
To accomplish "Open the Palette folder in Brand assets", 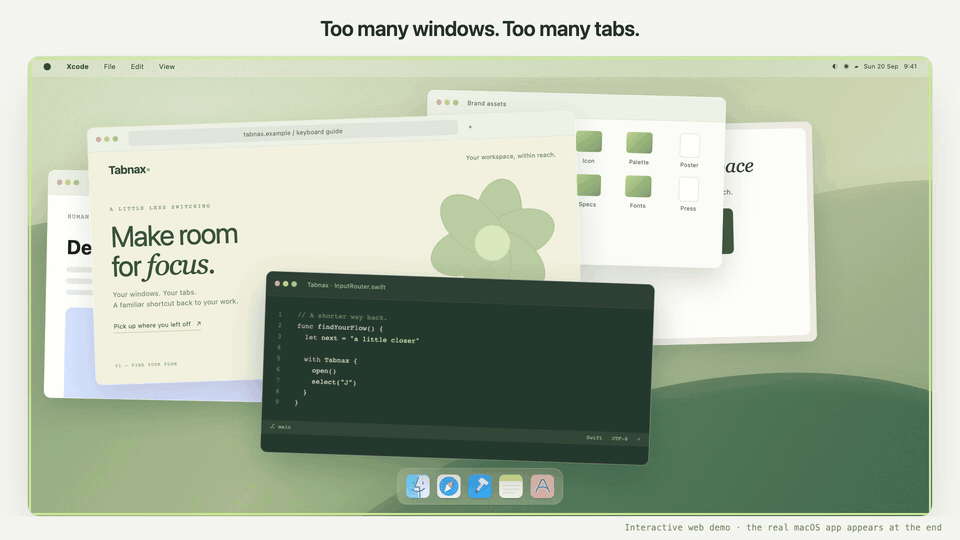I will pos(639,143).
